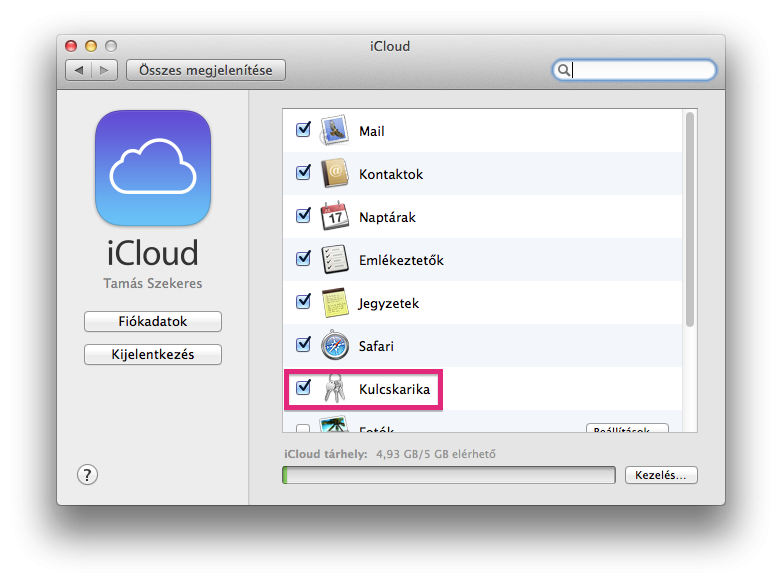The width and height of the screenshot is (782, 584).
Task: Click Összes megjelenítése button
Action: click(205, 70)
